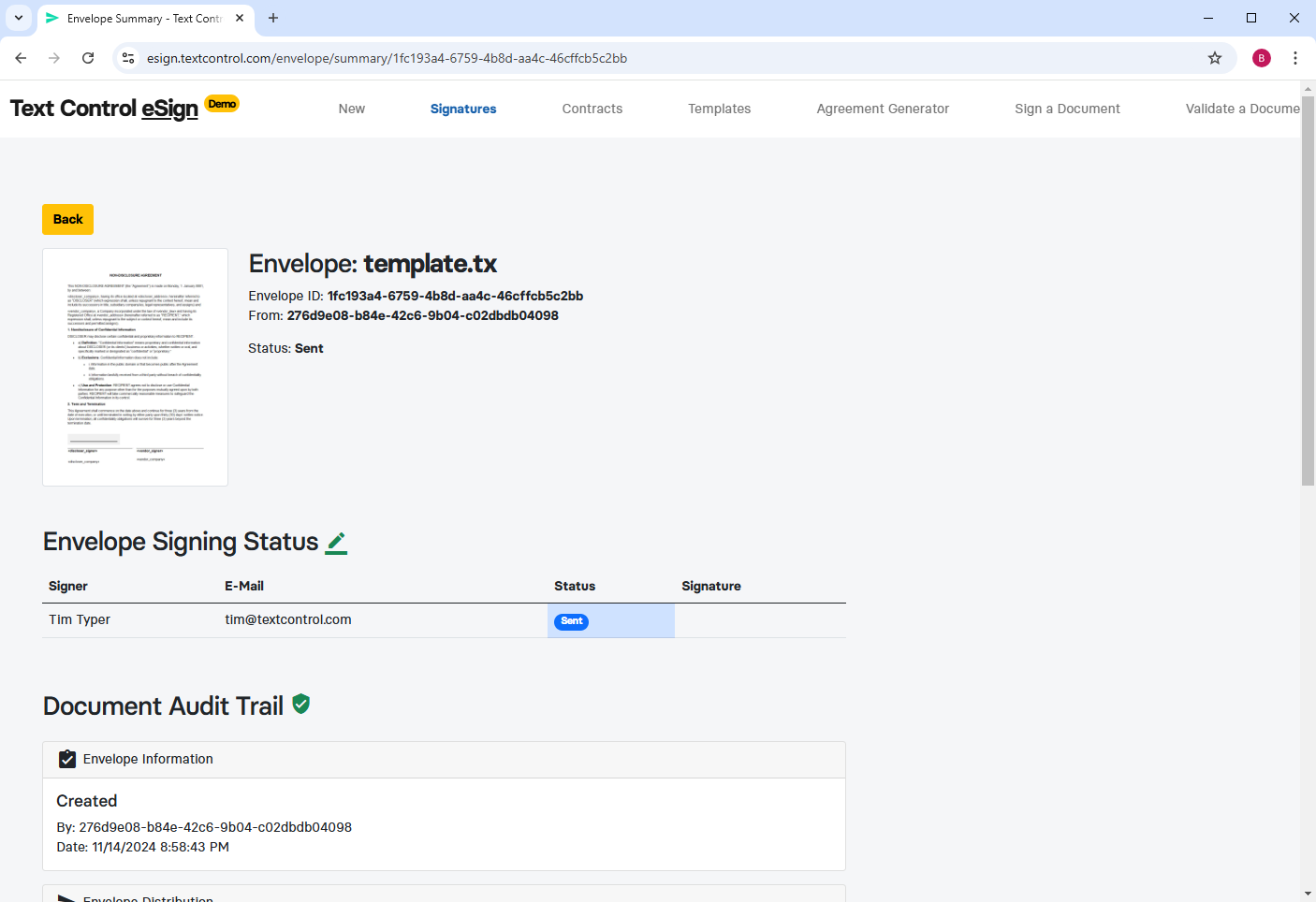Open a new browser tab
This screenshot has height=902, width=1316.
[x=273, y=18]
